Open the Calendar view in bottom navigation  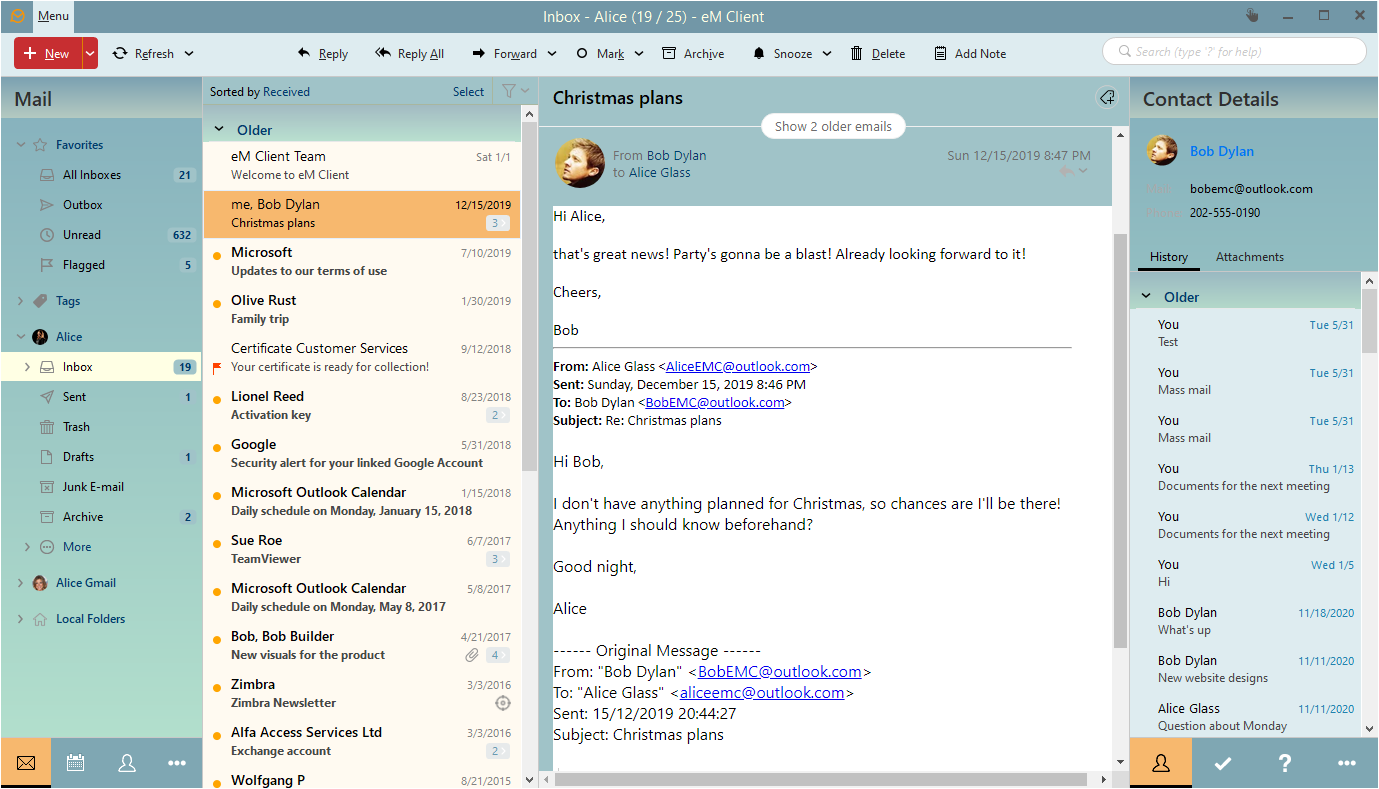point(75,763)
